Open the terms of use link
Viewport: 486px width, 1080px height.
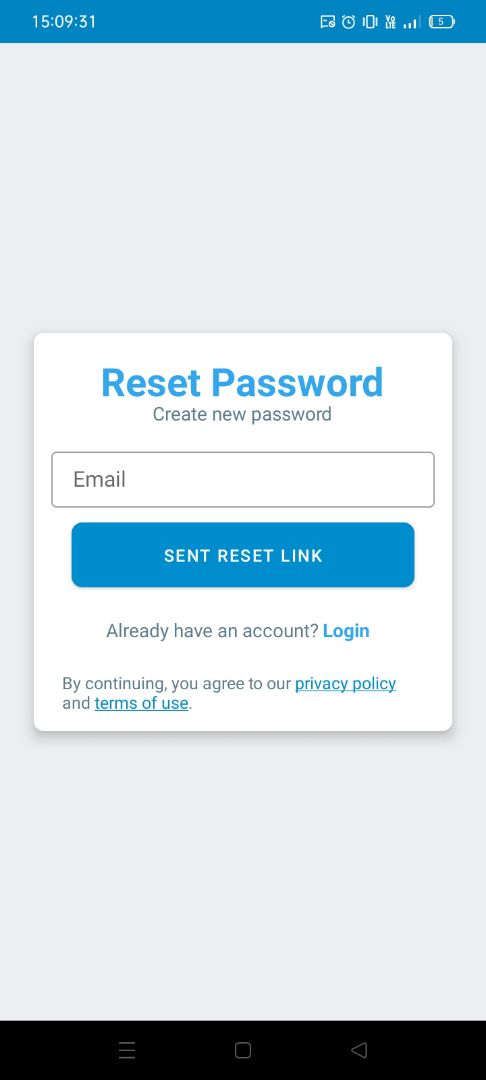coord(142,703)
